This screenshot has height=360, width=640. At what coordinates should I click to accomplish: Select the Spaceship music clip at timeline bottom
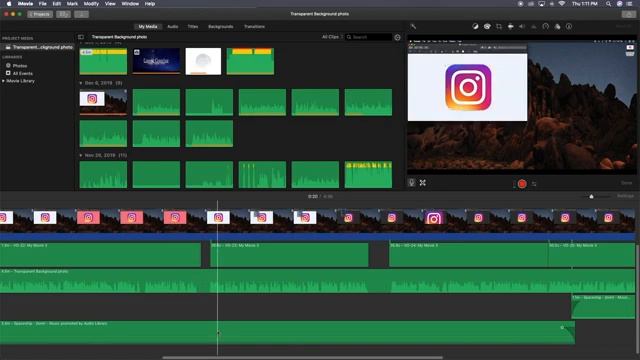pyautogui.click(x=287, y=332)
